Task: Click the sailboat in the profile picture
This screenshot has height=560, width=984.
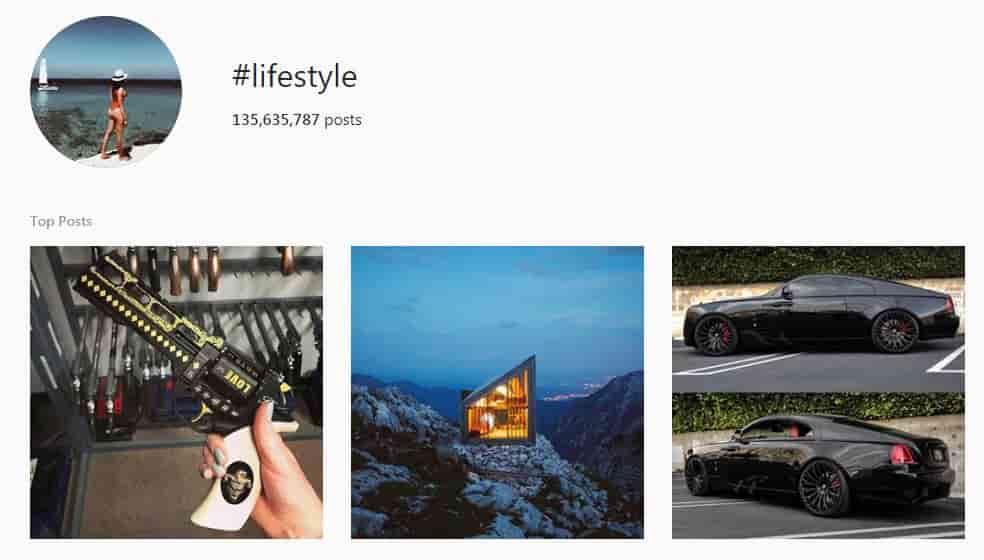Action: [44, 75]
